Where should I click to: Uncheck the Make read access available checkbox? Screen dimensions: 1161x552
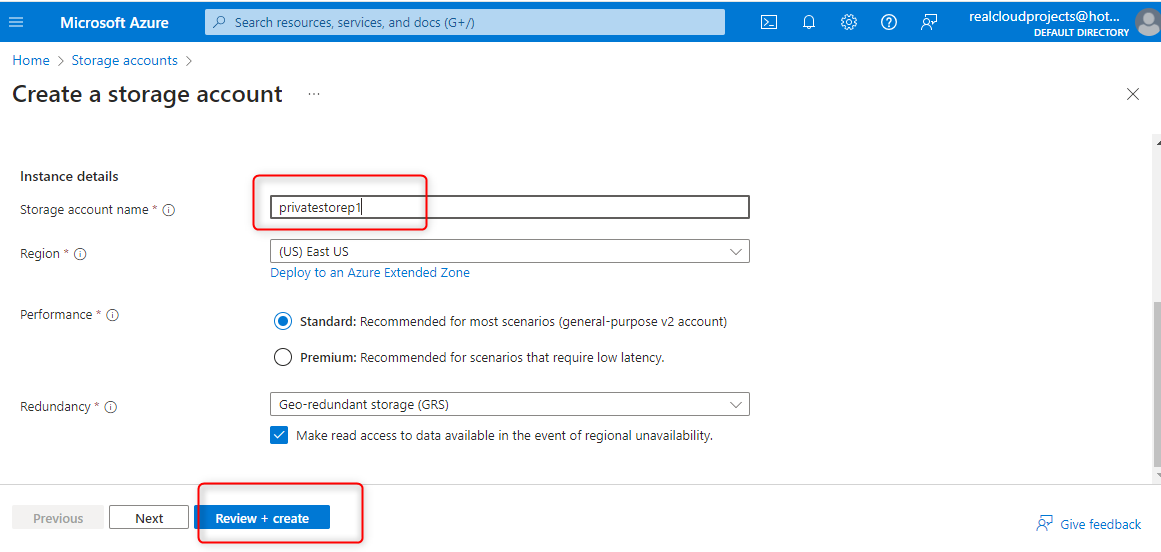pos(279,436)
